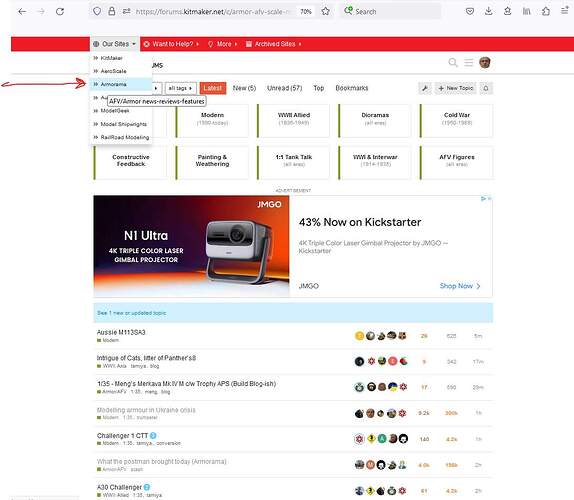Go back with the browser back arrow
Viewport: 574px width, 500px height.
pyautogui.click(x=22, y=12)
